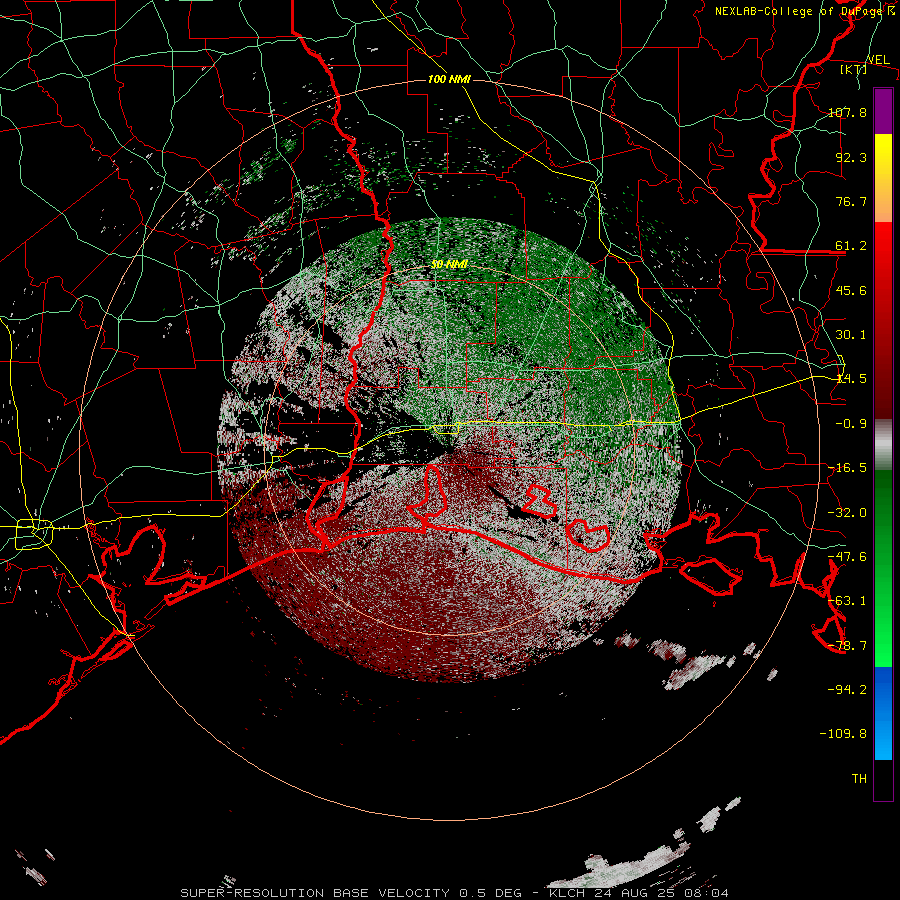
Task: Click the 100 NMI range ring label
Action: 449,79
